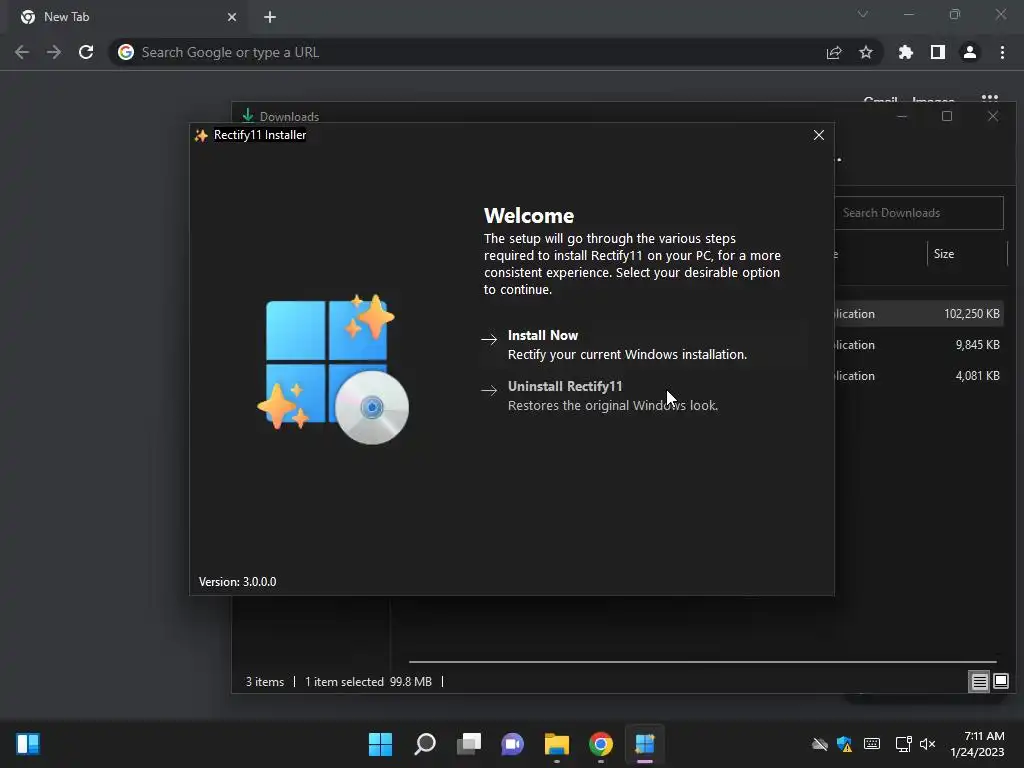Click the network tray icon
This screenshot has width=1024, height=768.
[x=903, y=744]
